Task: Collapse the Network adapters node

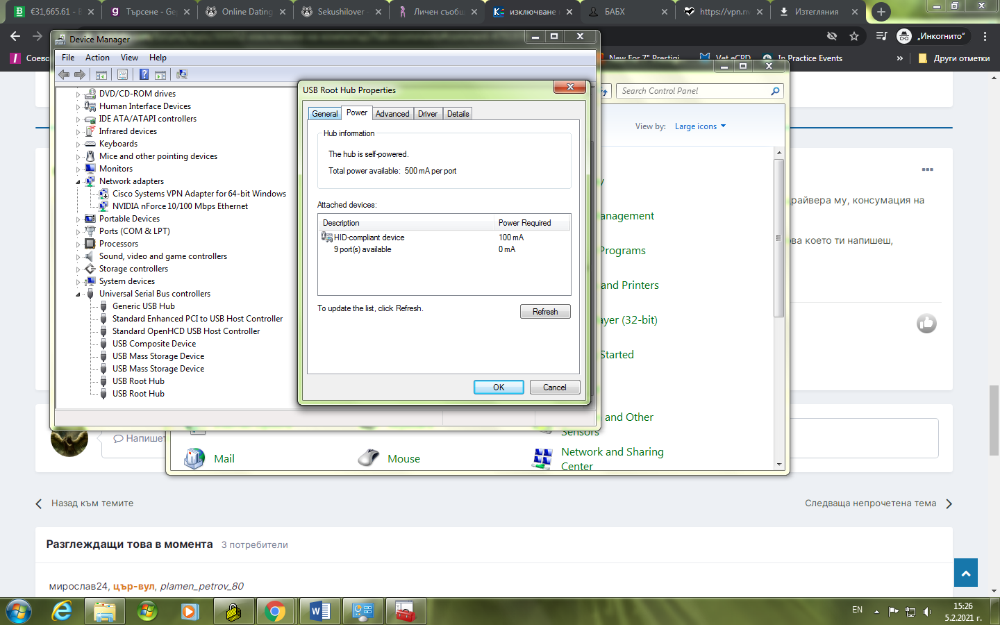Action: 78,182
